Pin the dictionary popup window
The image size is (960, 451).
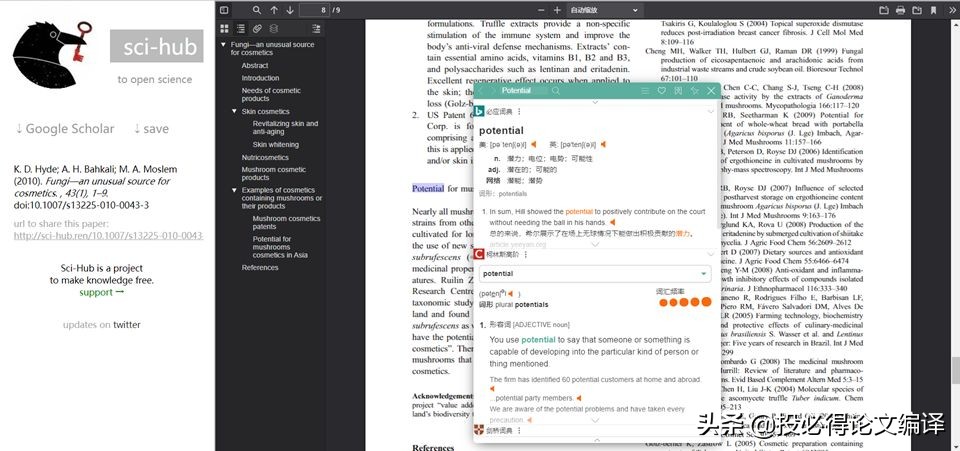[694, 91]
